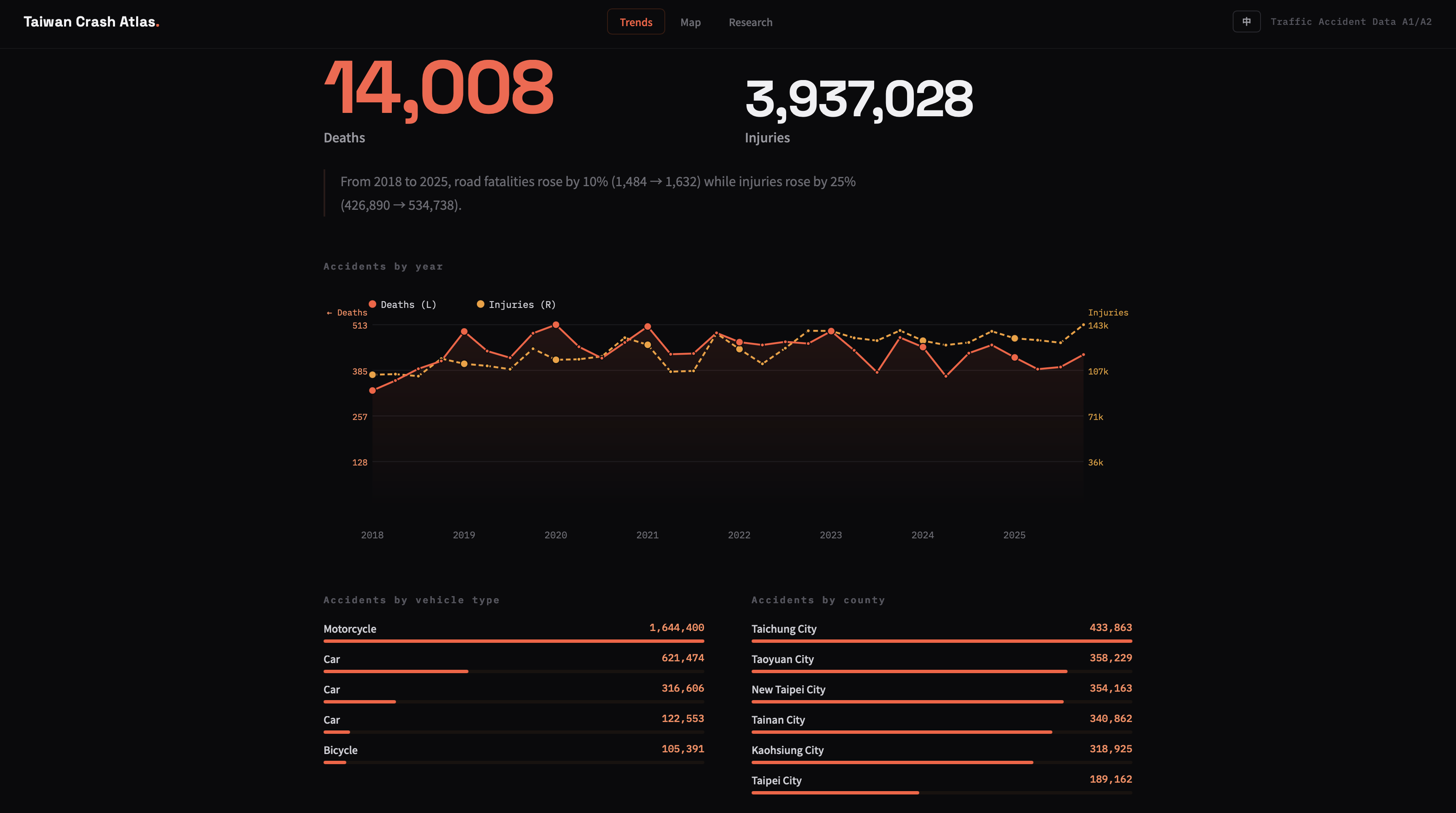Click the 2020 deaths peak marker
1456x813 pixels.
pyautogui.click(x=556, y=325)
